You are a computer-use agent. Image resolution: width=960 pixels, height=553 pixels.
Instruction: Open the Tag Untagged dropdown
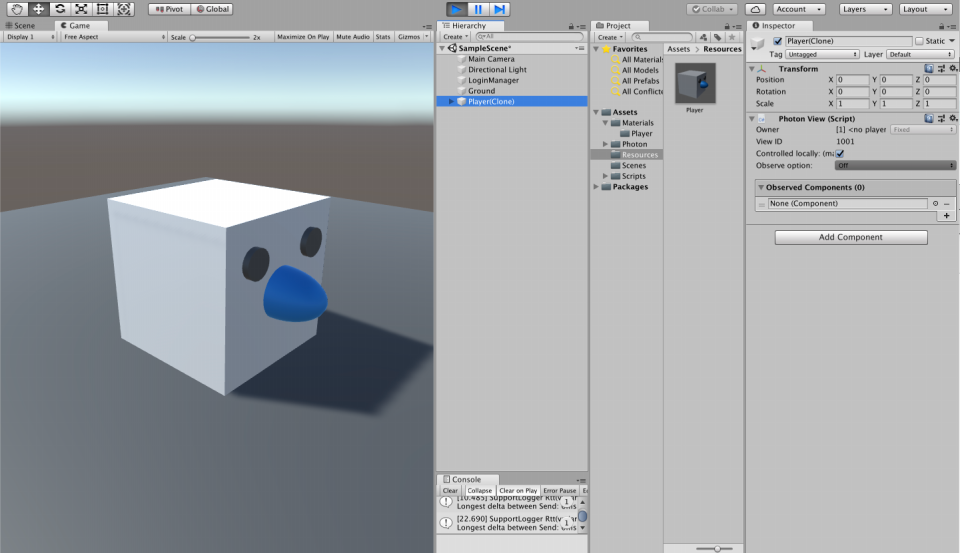click(x=822, y=55)
